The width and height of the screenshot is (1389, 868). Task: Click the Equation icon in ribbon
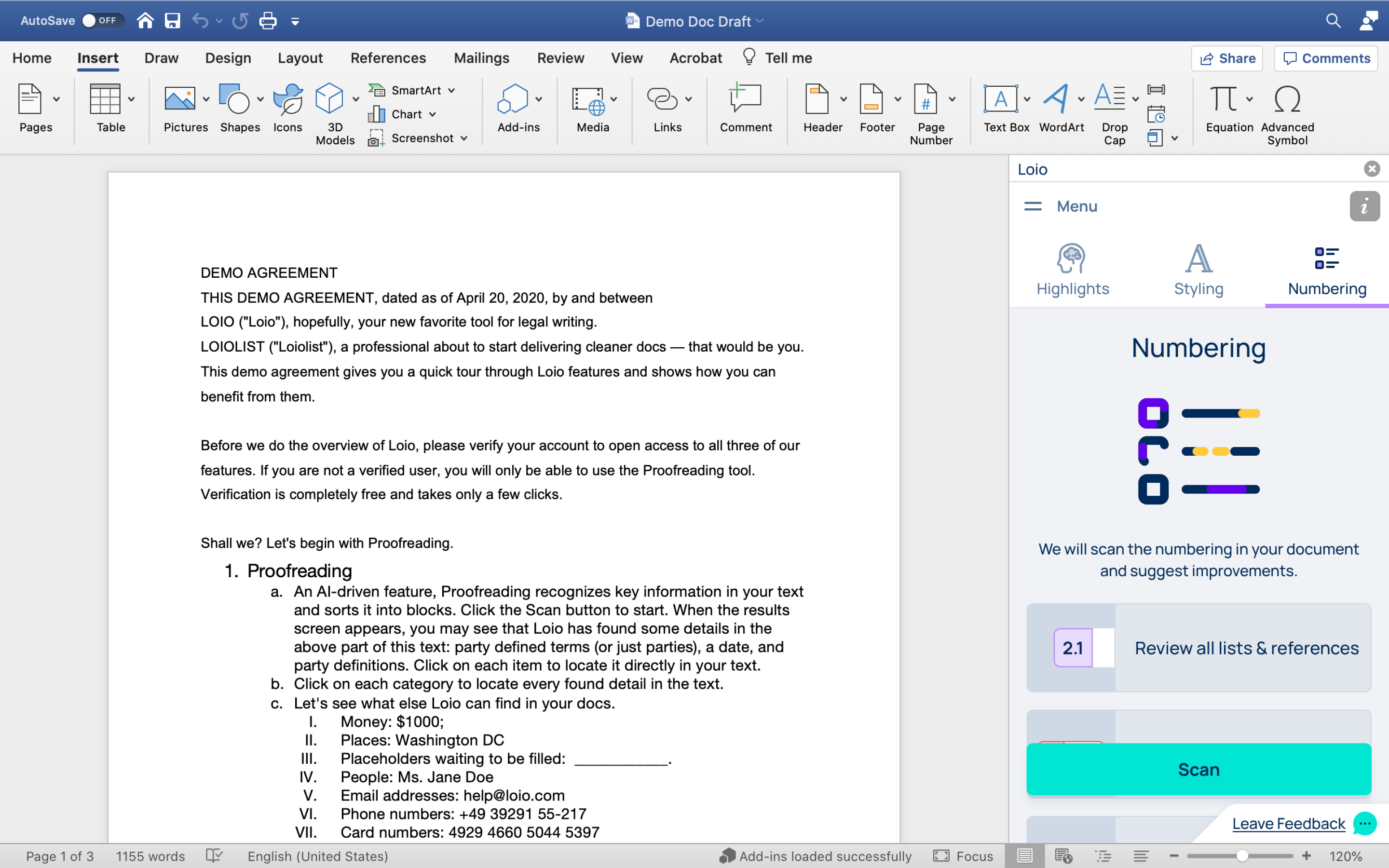point(1224,99)
